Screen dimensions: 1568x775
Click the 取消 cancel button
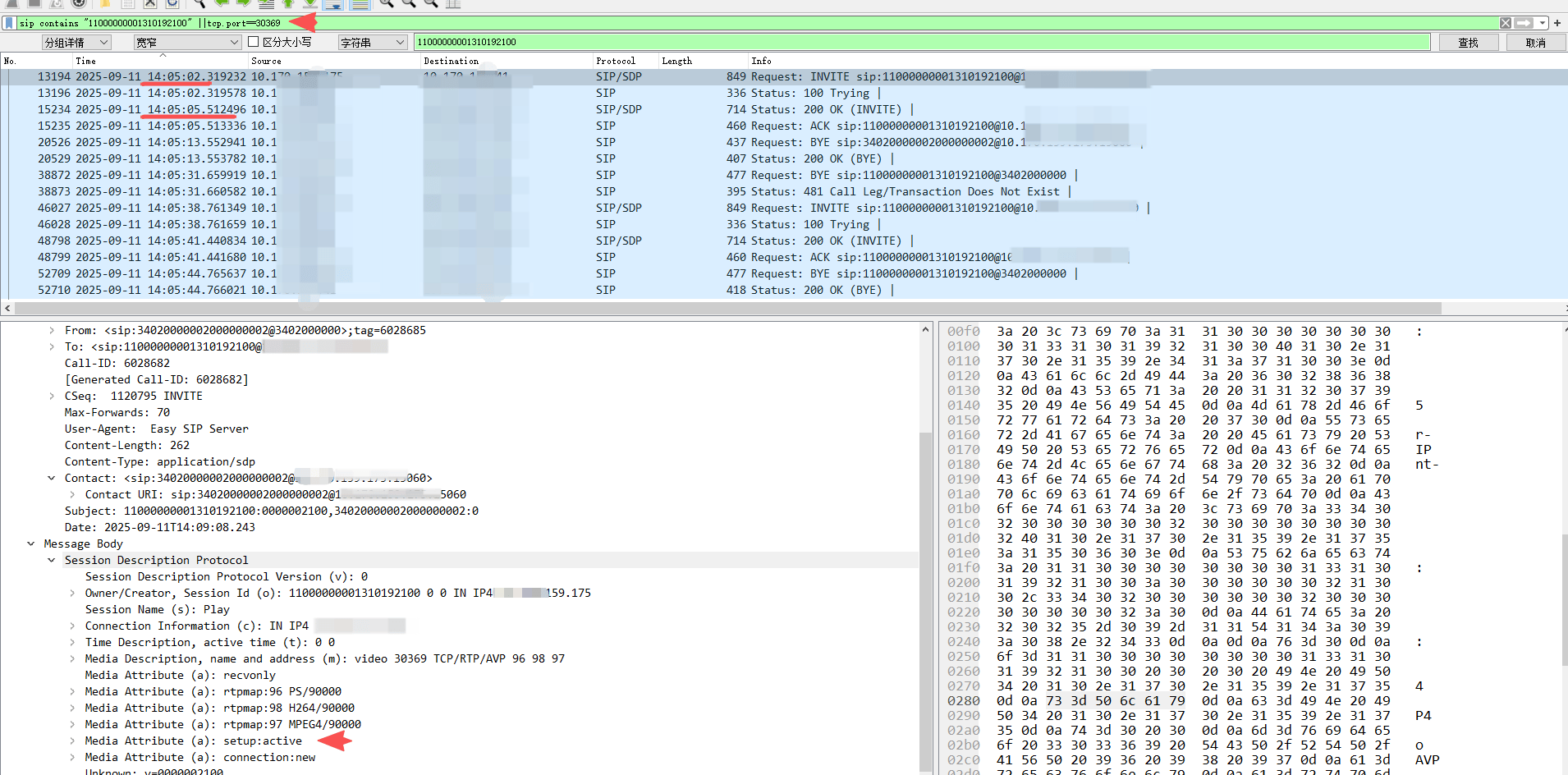1535,43
